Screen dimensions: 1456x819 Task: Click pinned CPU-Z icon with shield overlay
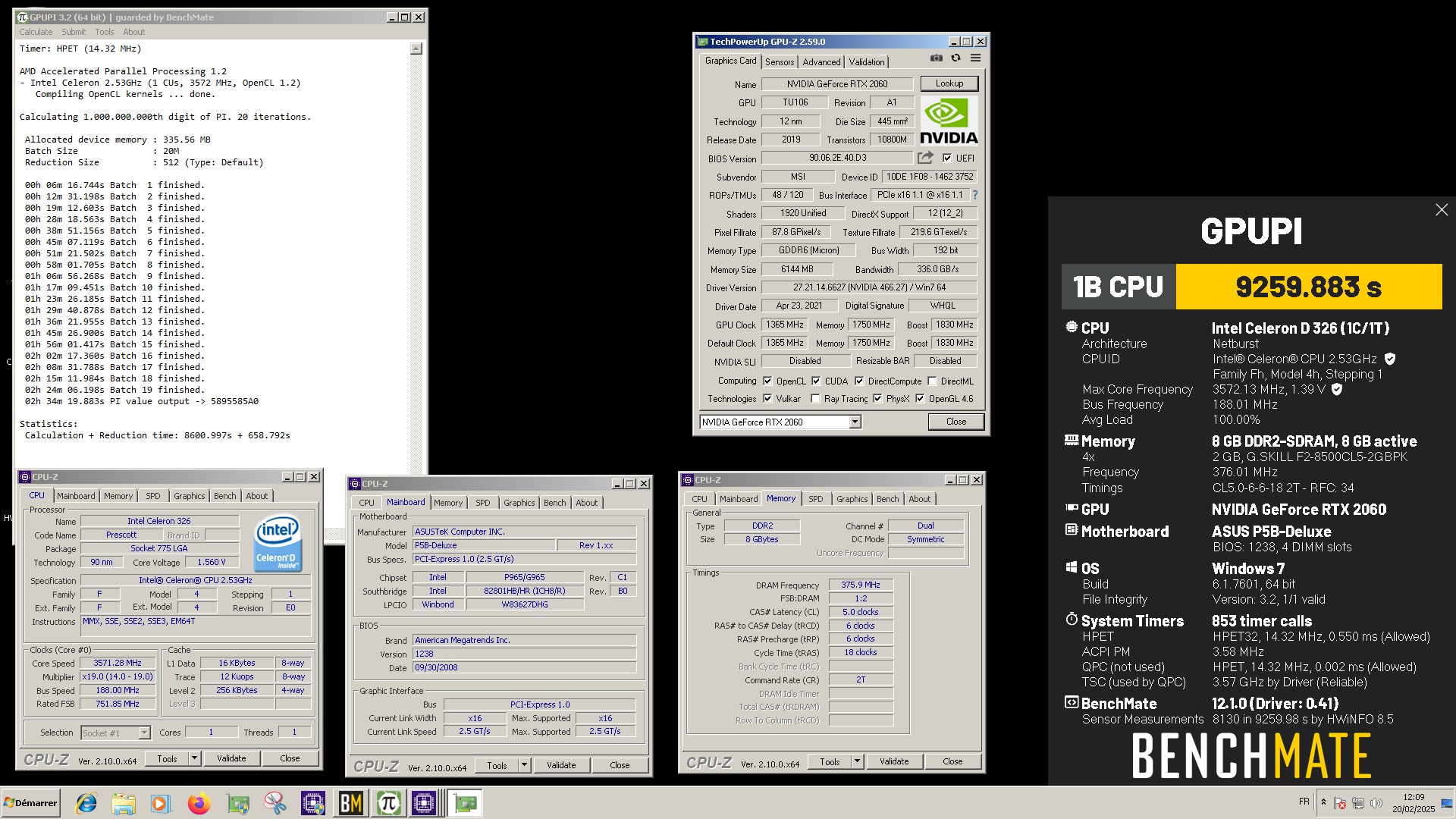(x=312, y=803)
